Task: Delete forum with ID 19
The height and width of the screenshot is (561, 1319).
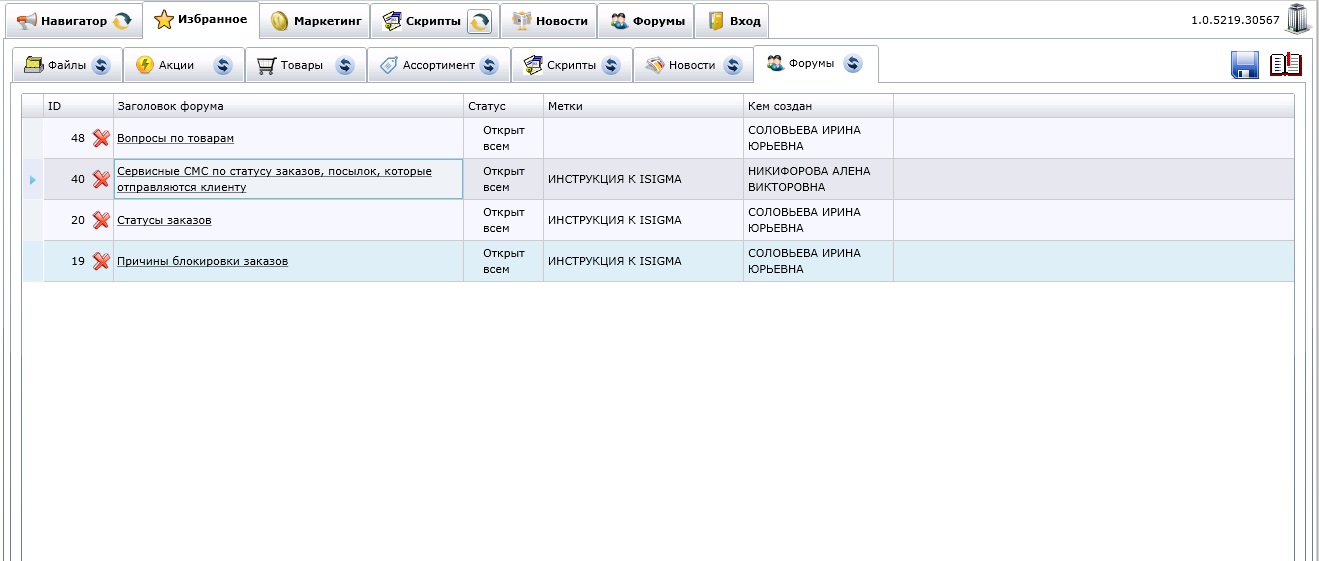Action: pyautogui.click(x=101, y=261)
